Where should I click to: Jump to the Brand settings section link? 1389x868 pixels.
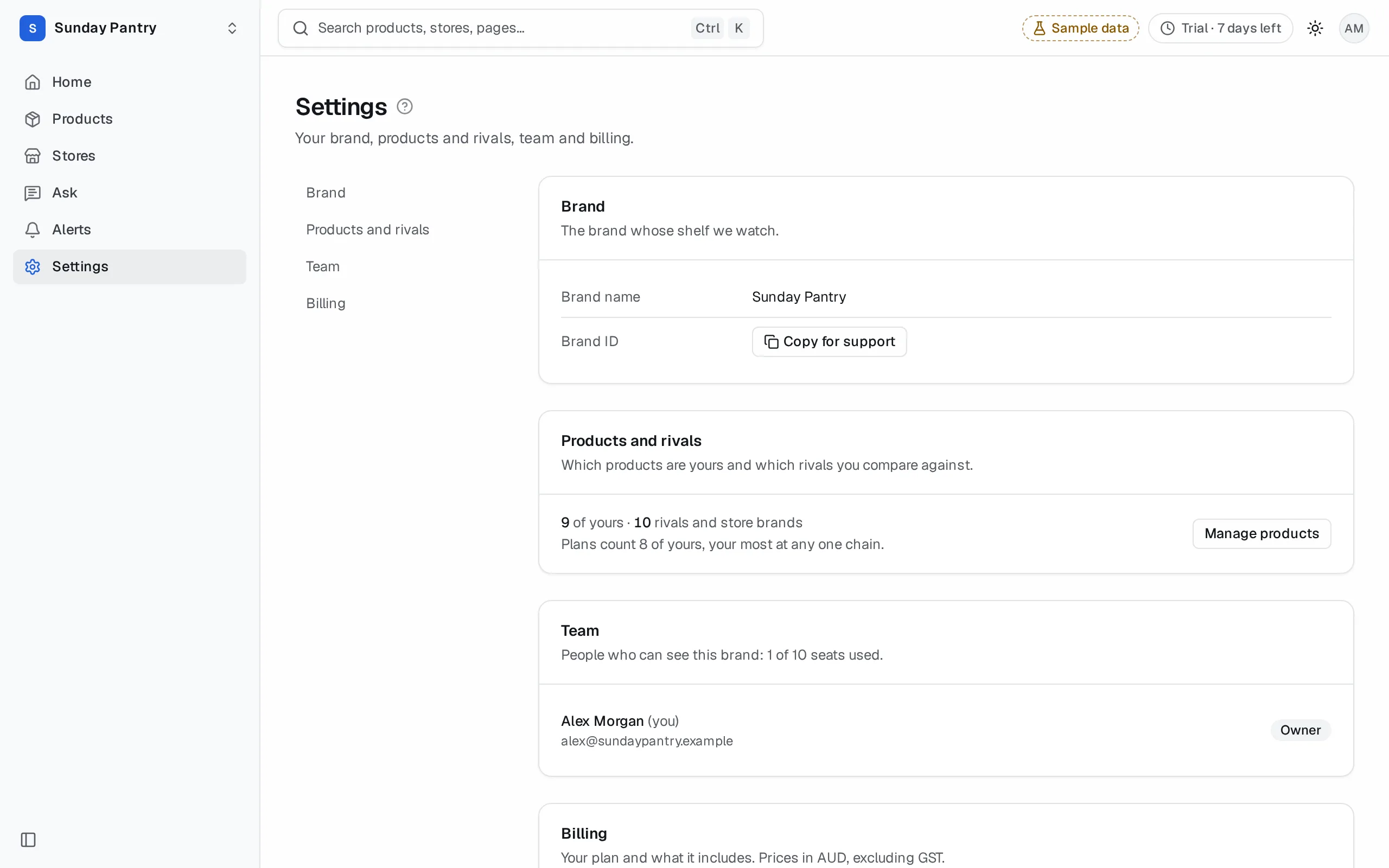point(326,193)
